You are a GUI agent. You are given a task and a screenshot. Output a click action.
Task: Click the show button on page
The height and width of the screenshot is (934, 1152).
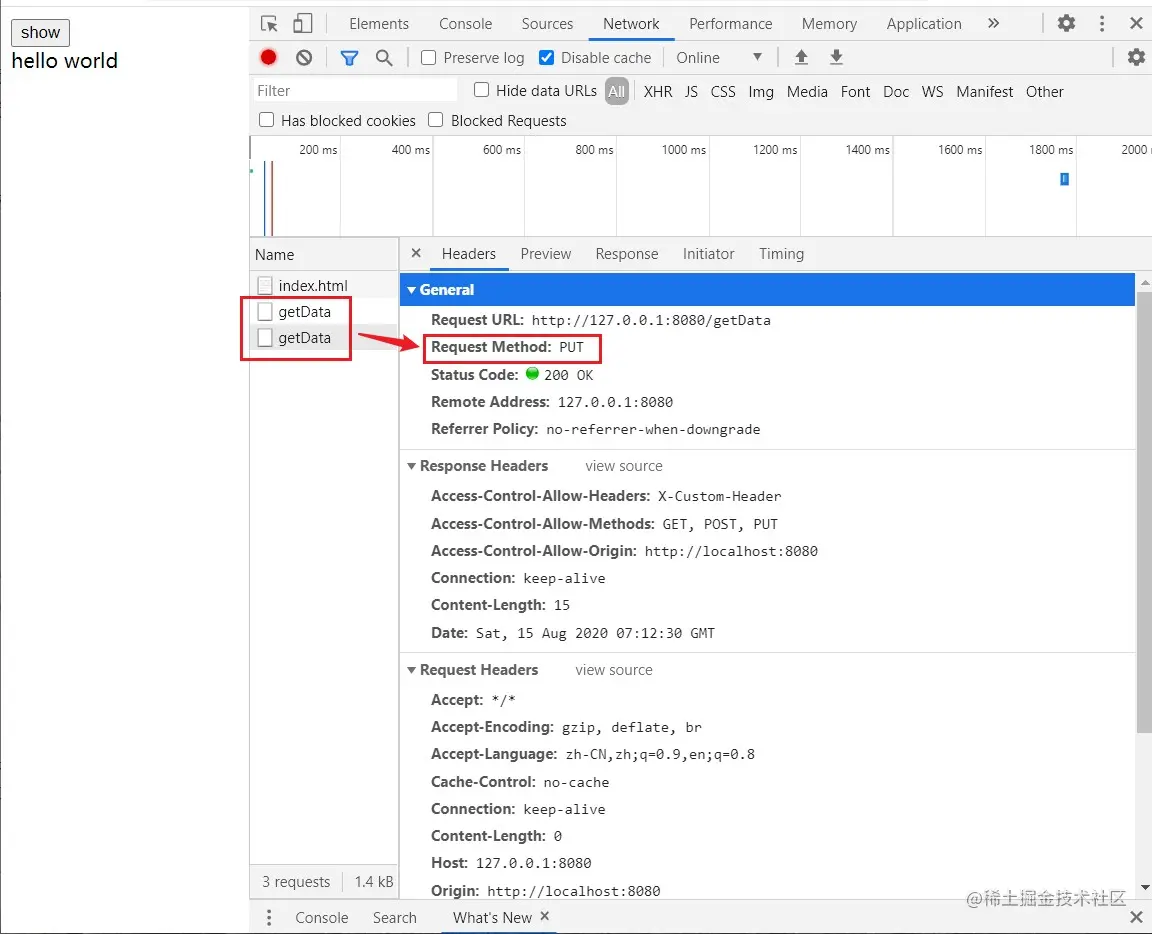(x=40, y=32)
